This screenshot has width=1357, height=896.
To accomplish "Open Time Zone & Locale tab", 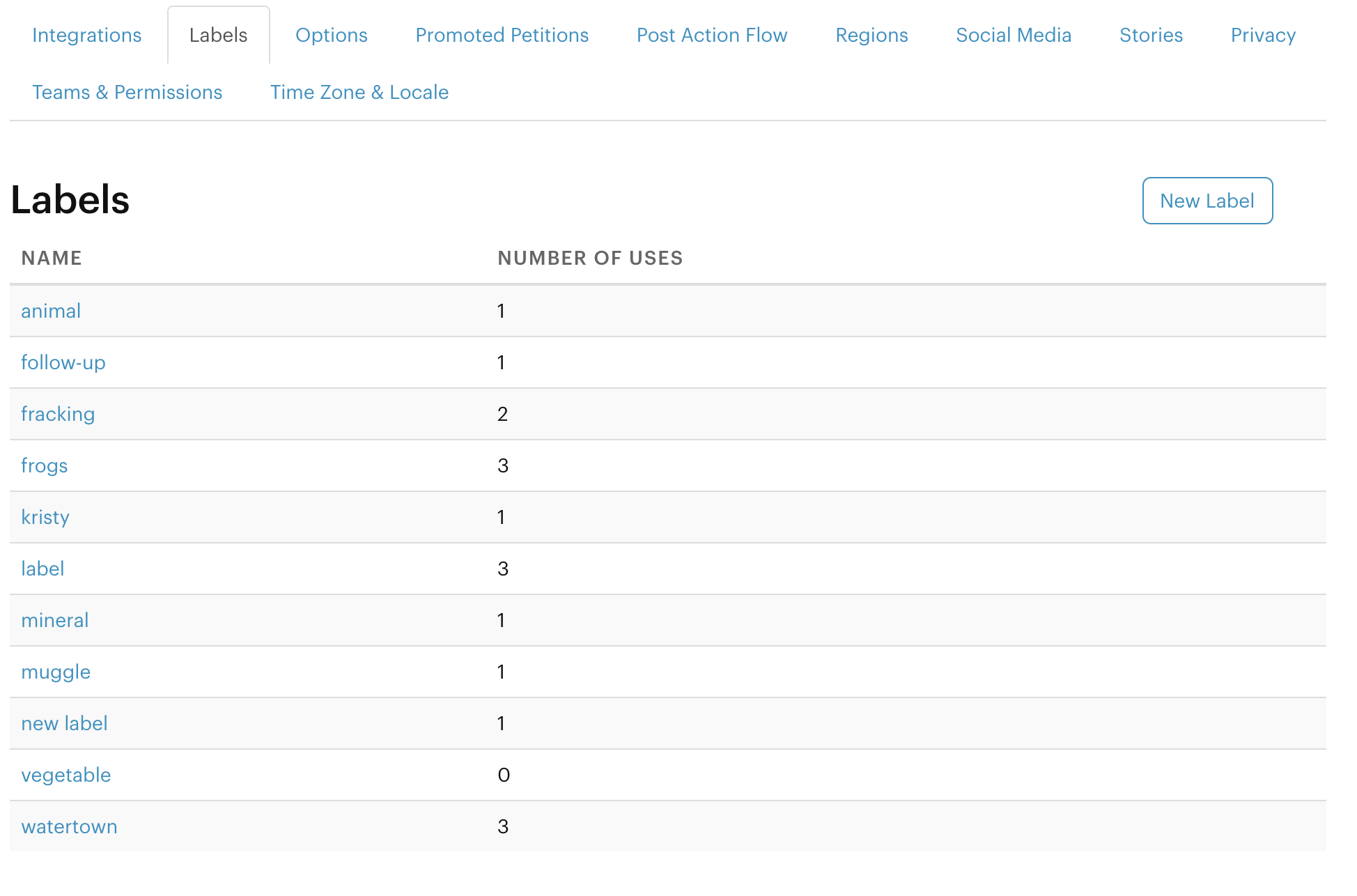I will 359,93.
